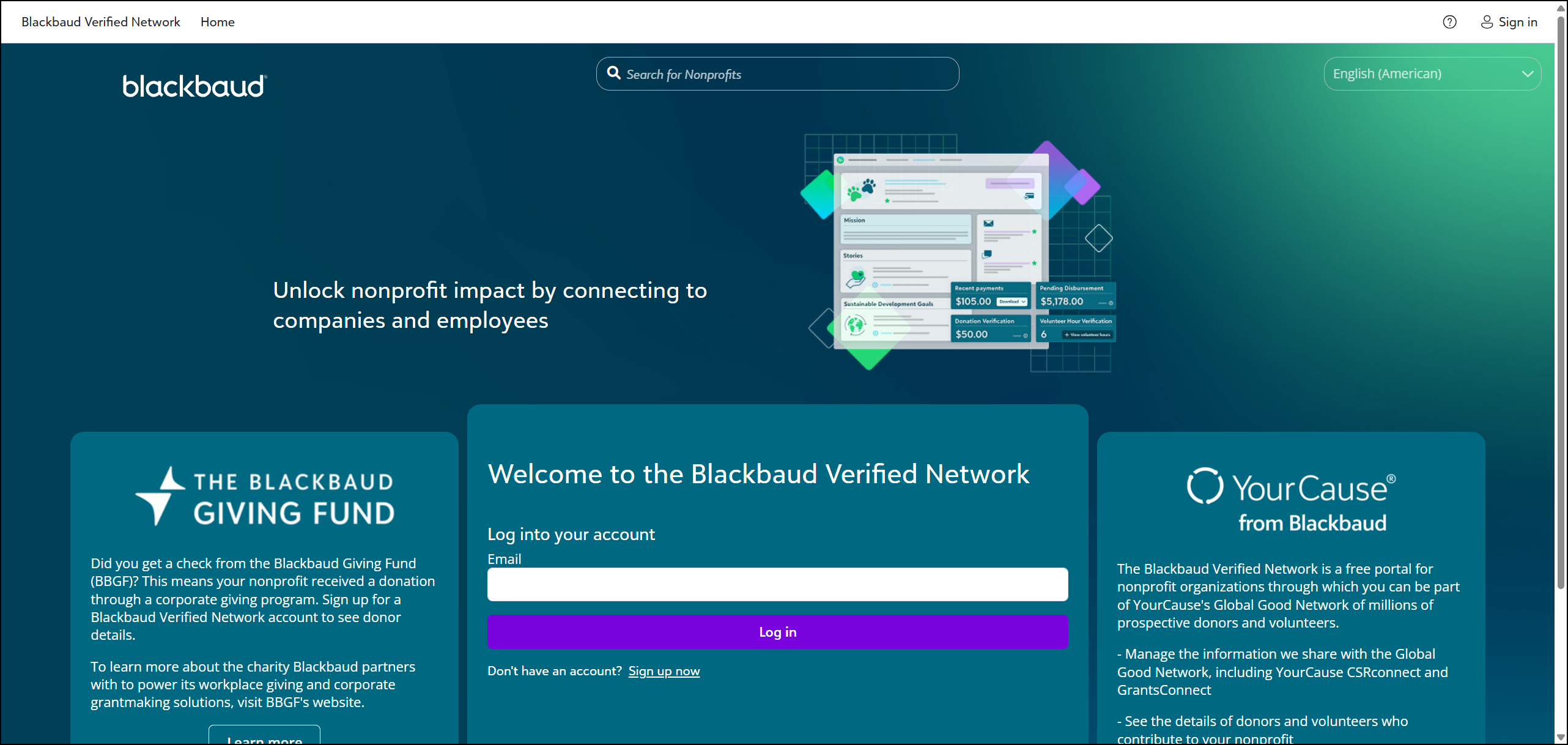
Task: Click the blackbaud logo
Action: [x=194, y=86]
